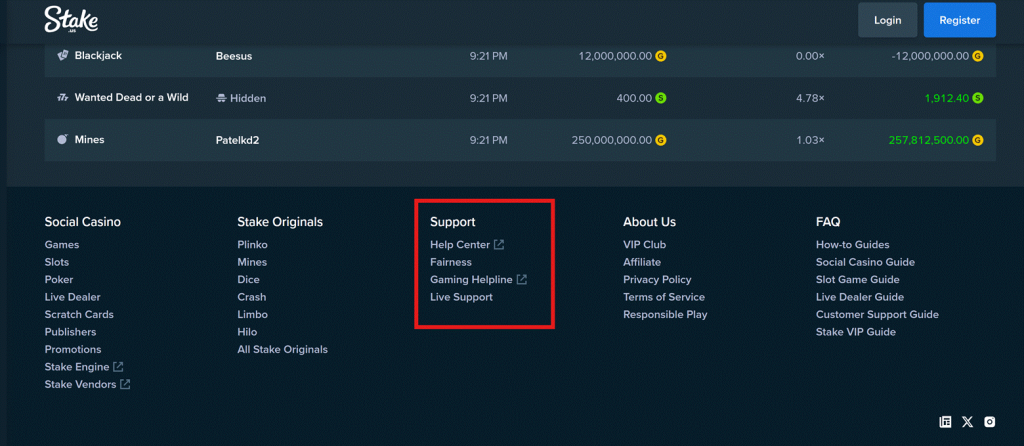Click external link icon next to Stake Vendors
This screenshot has width=1024, height=446.
click(125, 385)
